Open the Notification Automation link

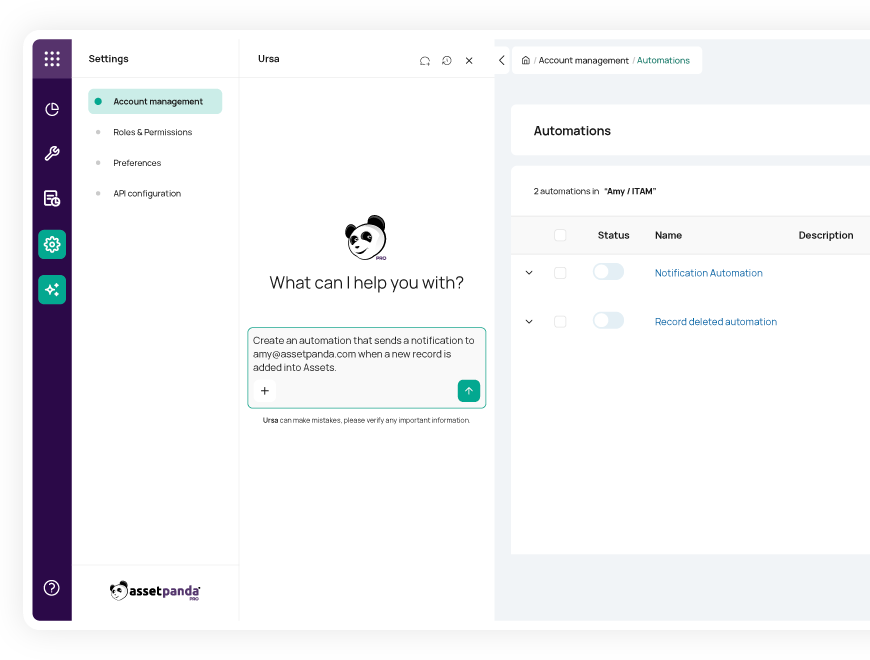708,273
